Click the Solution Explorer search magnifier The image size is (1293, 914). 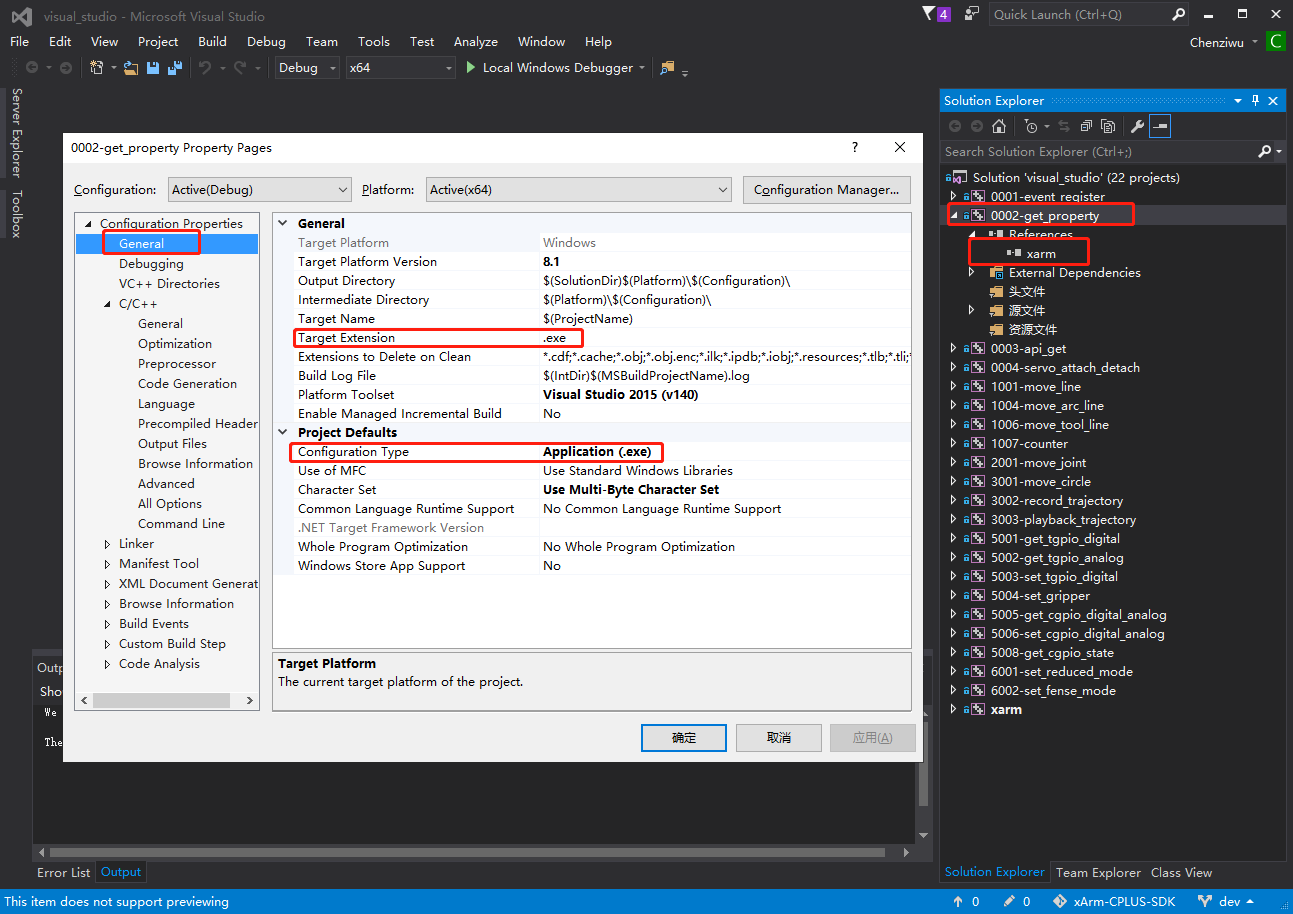tap(1265, 151)
